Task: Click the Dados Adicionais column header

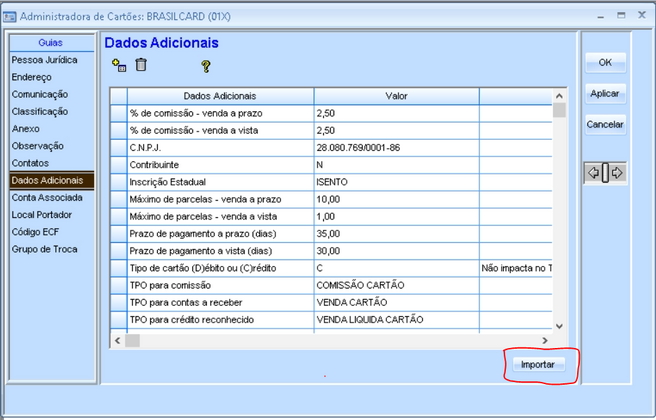Action: (220, 96)
